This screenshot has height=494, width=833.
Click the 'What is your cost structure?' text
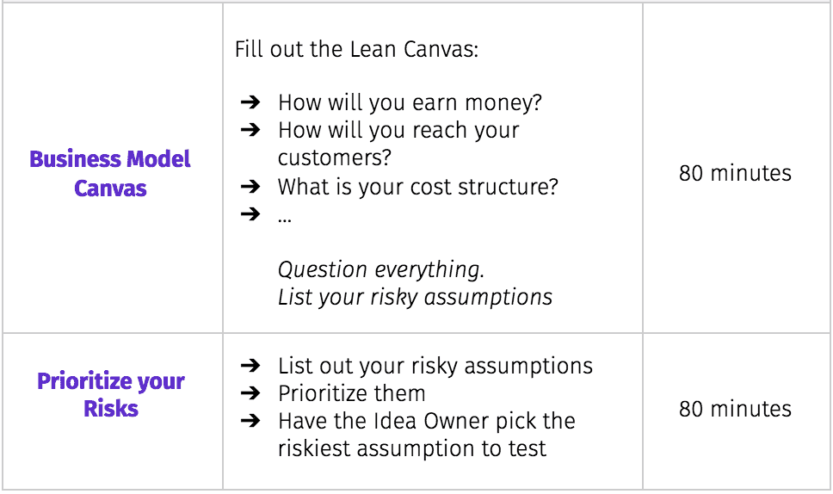click(418, 187)
